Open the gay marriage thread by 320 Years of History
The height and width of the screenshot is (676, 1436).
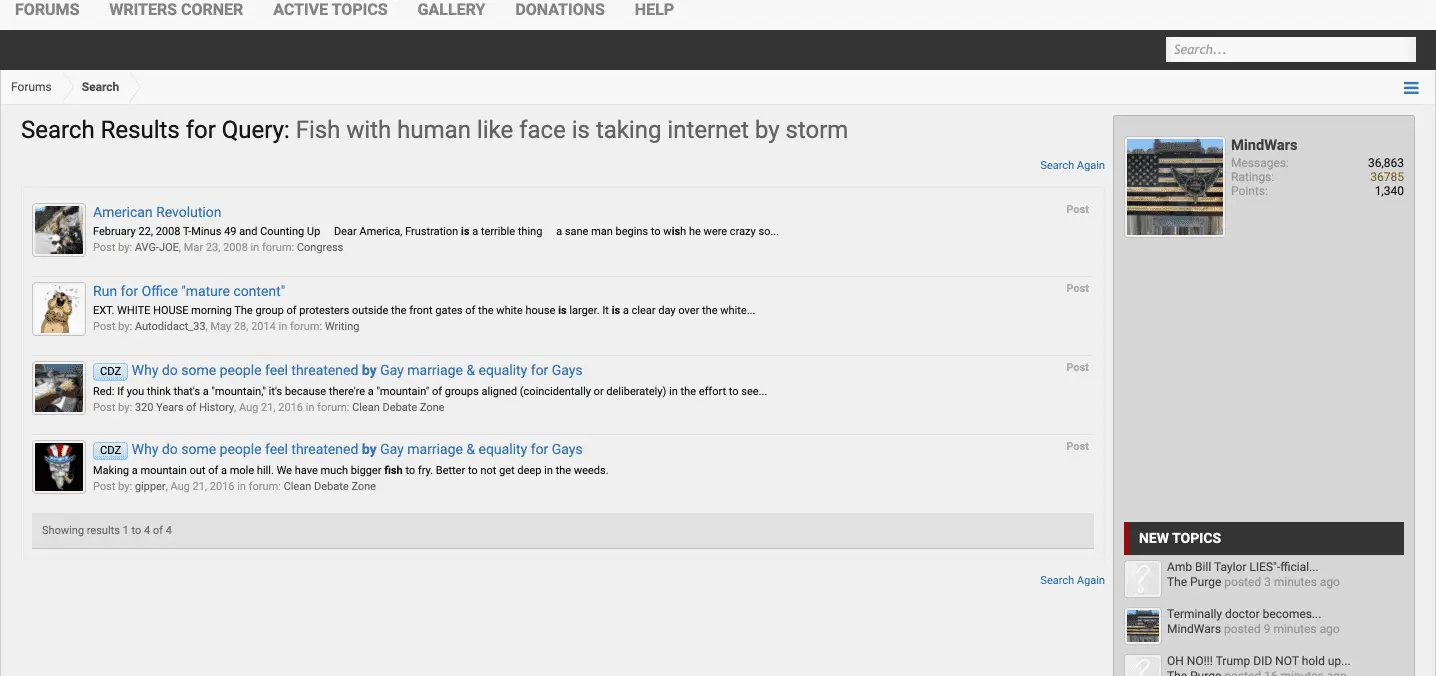(357, 370)
